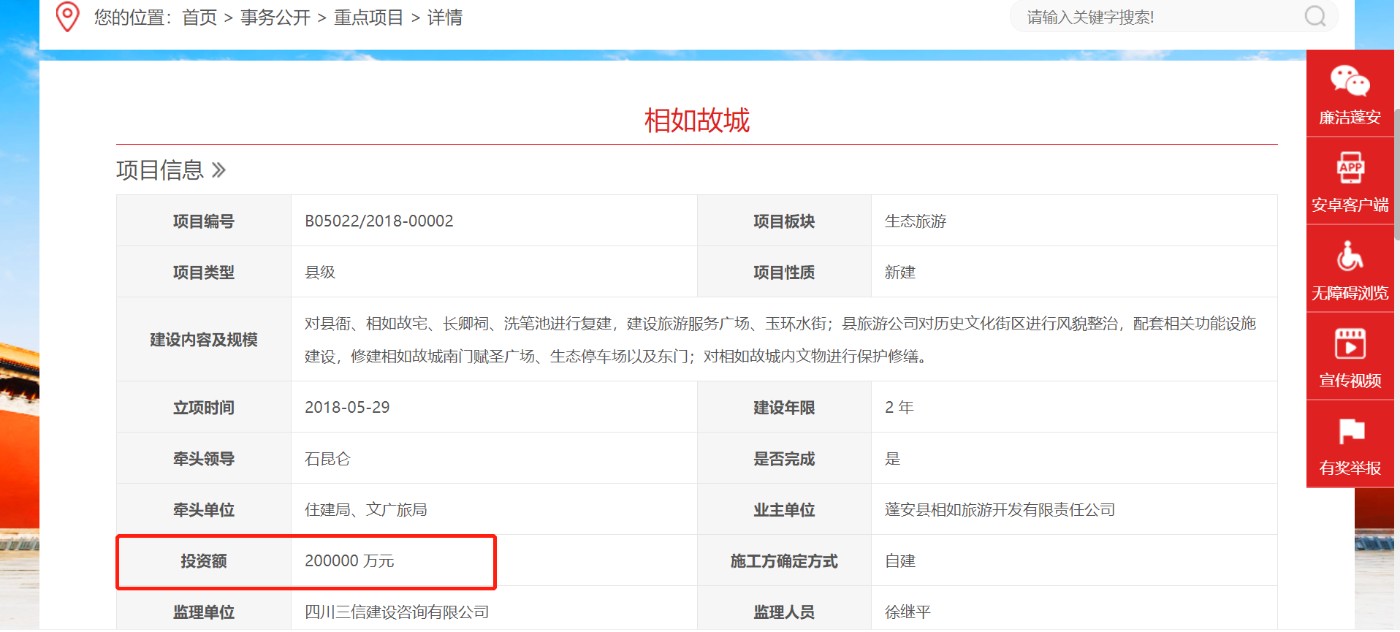
Task: Open 事务公开 breadcrumb link
Action: (x=275, y=18)
